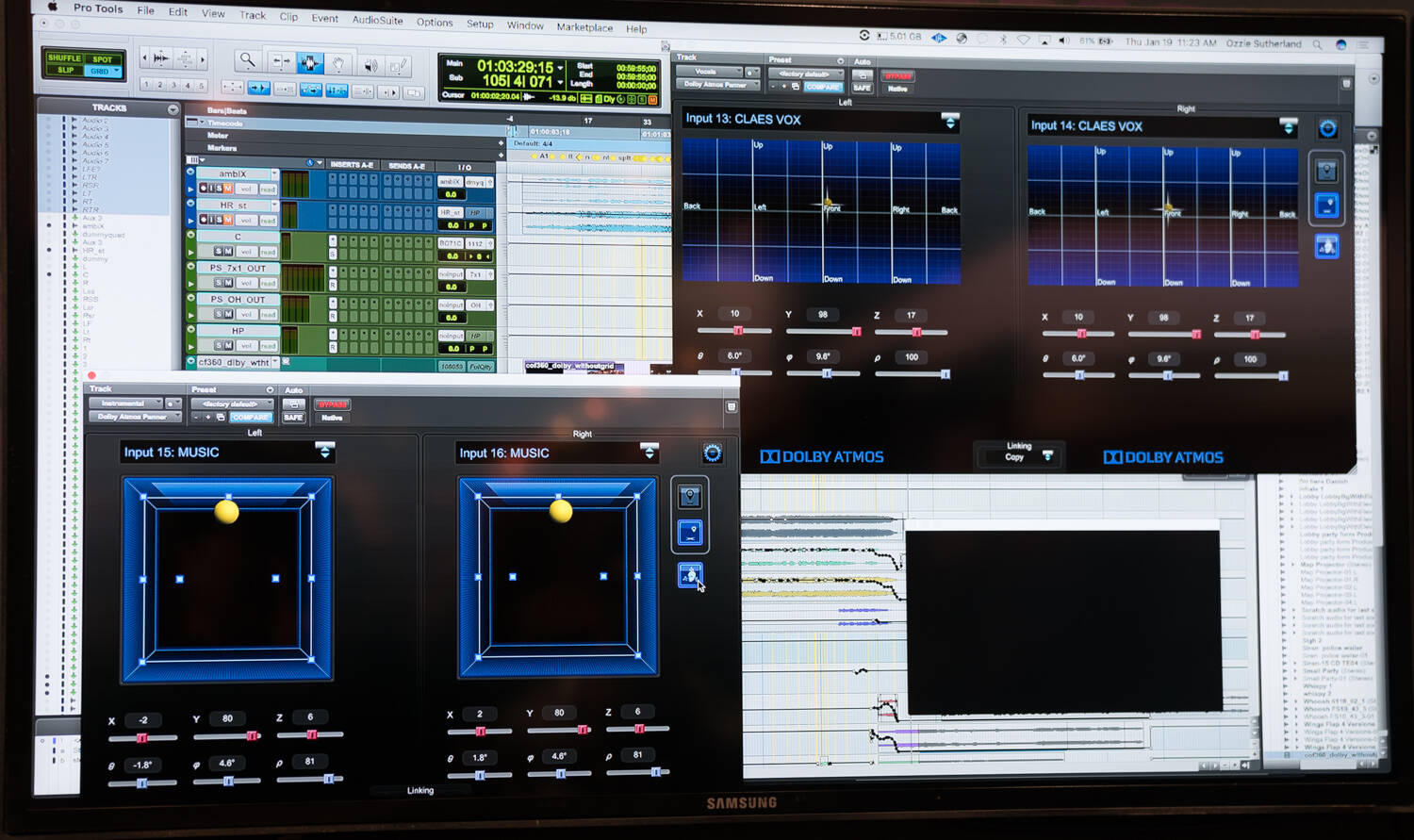1414x840 pixels.
Task: Open the Apple menu
Action: coord(52,6)
